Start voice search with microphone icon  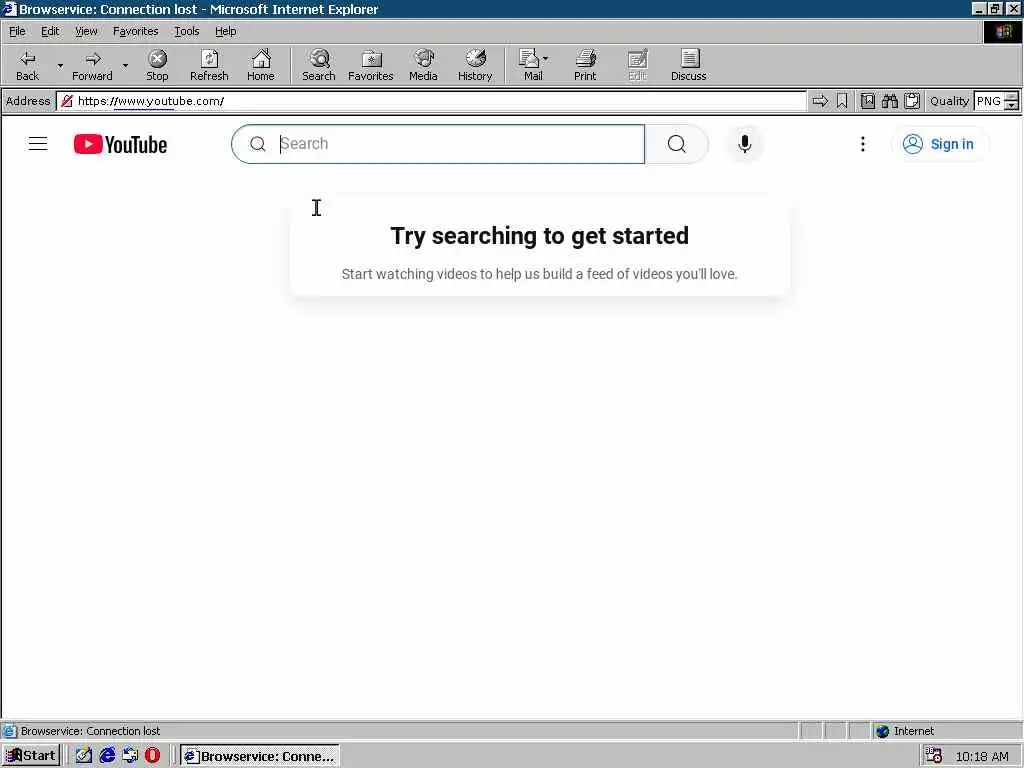click(744, 144)
